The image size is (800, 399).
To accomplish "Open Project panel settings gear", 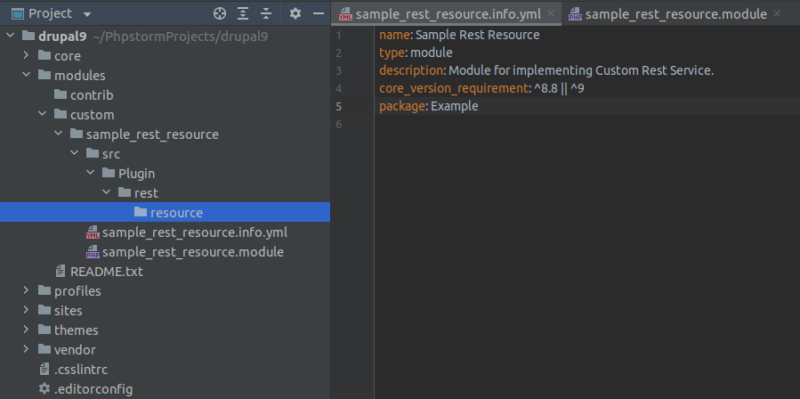I will [x=295, y=14].
